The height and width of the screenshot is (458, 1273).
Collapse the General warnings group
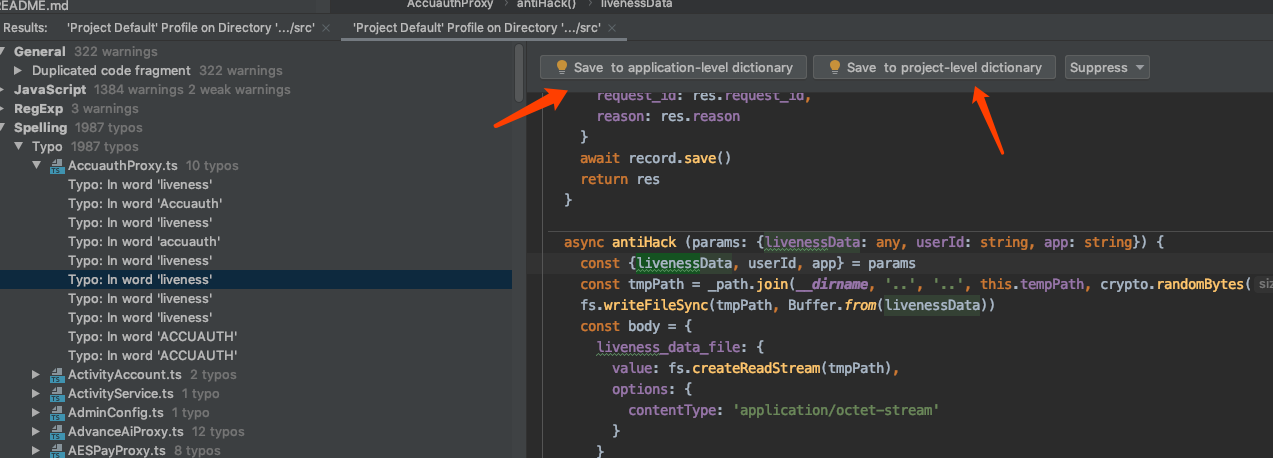tap(5, 51)
